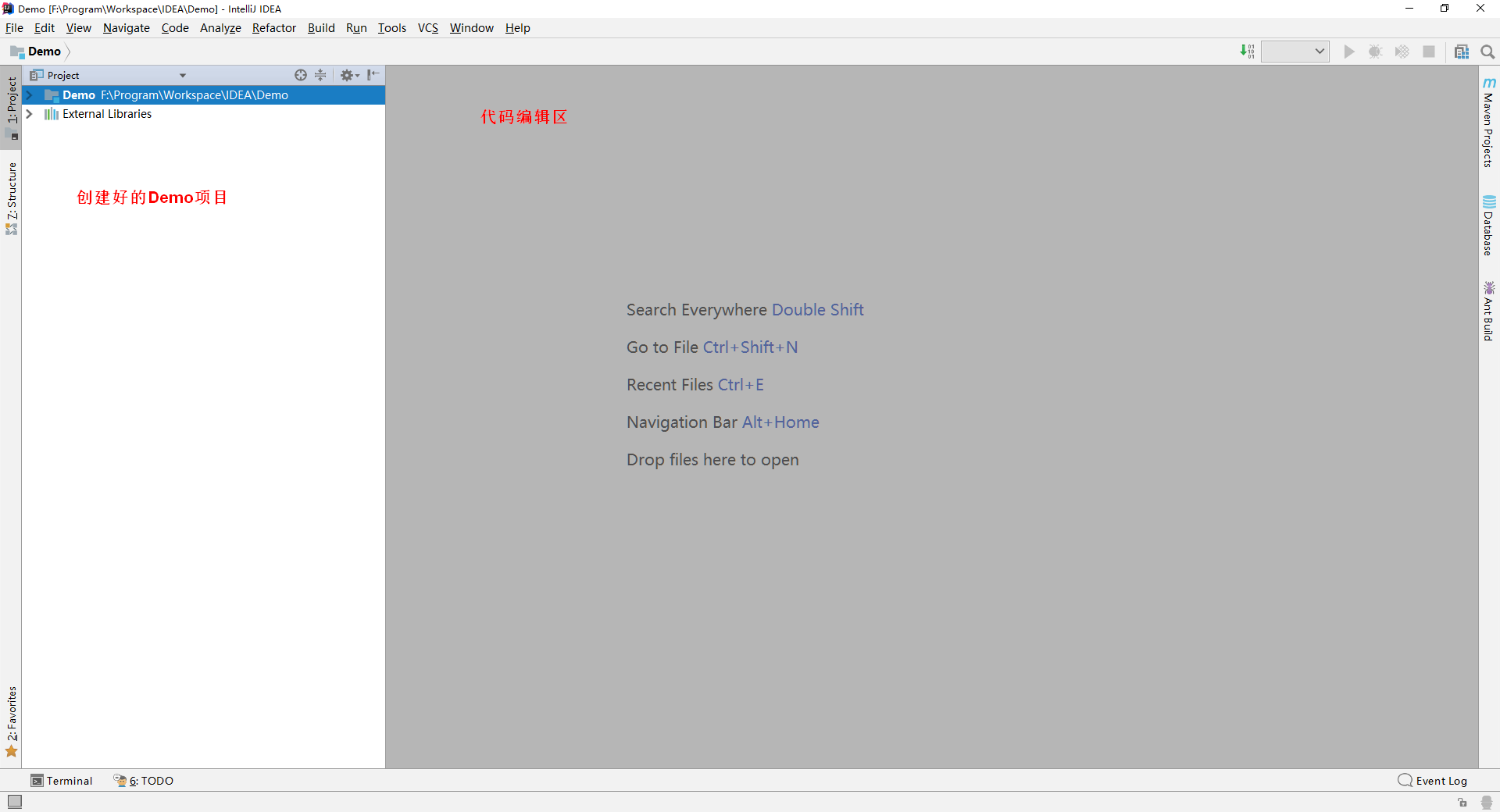Click the Ctrl+Shift+N shortcut text
This screenshot has height=812, width=1500.
point(750,347)
